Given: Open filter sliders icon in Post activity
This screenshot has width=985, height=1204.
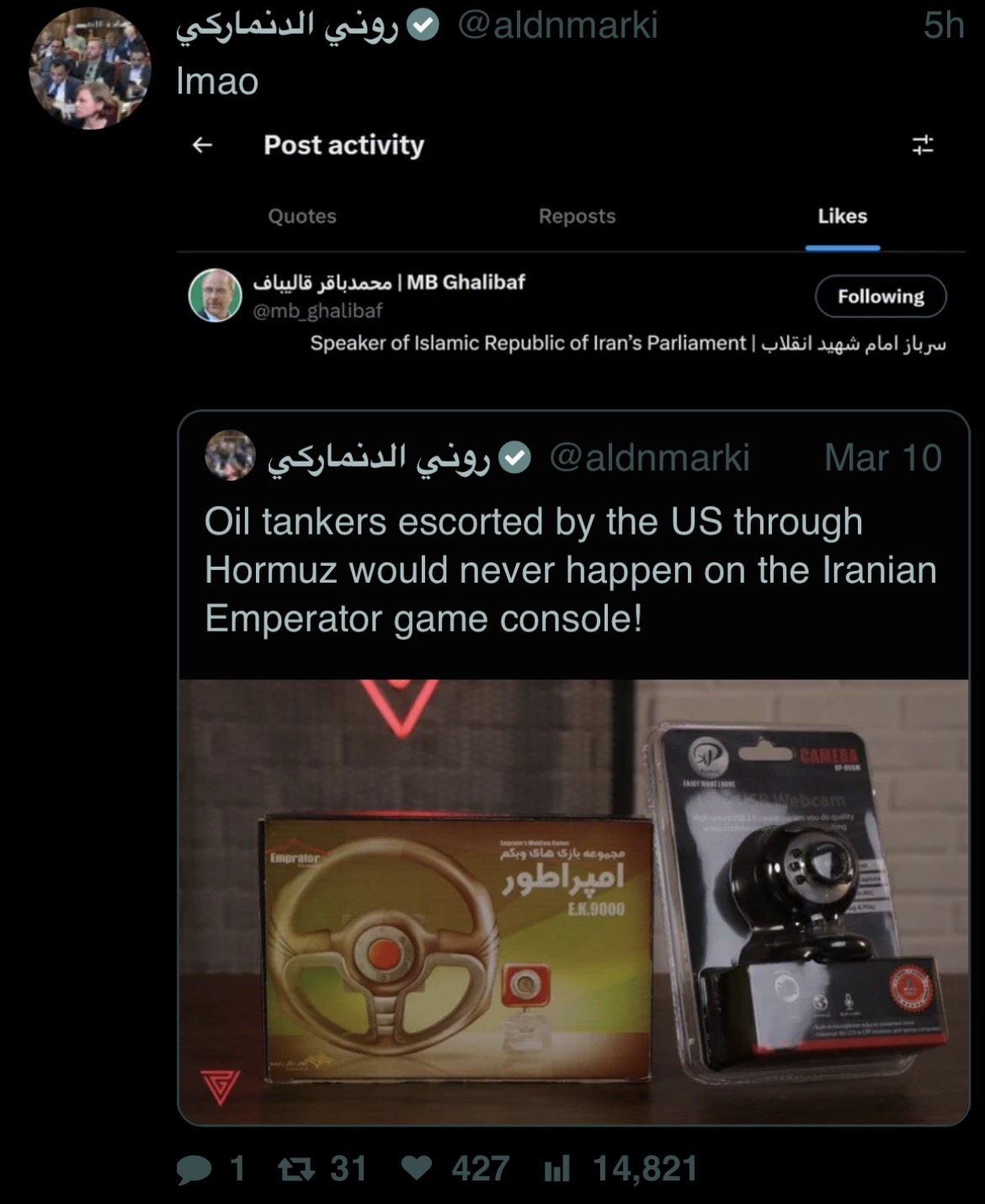Looking at the screenshot, I should click(x=923, y=145).
